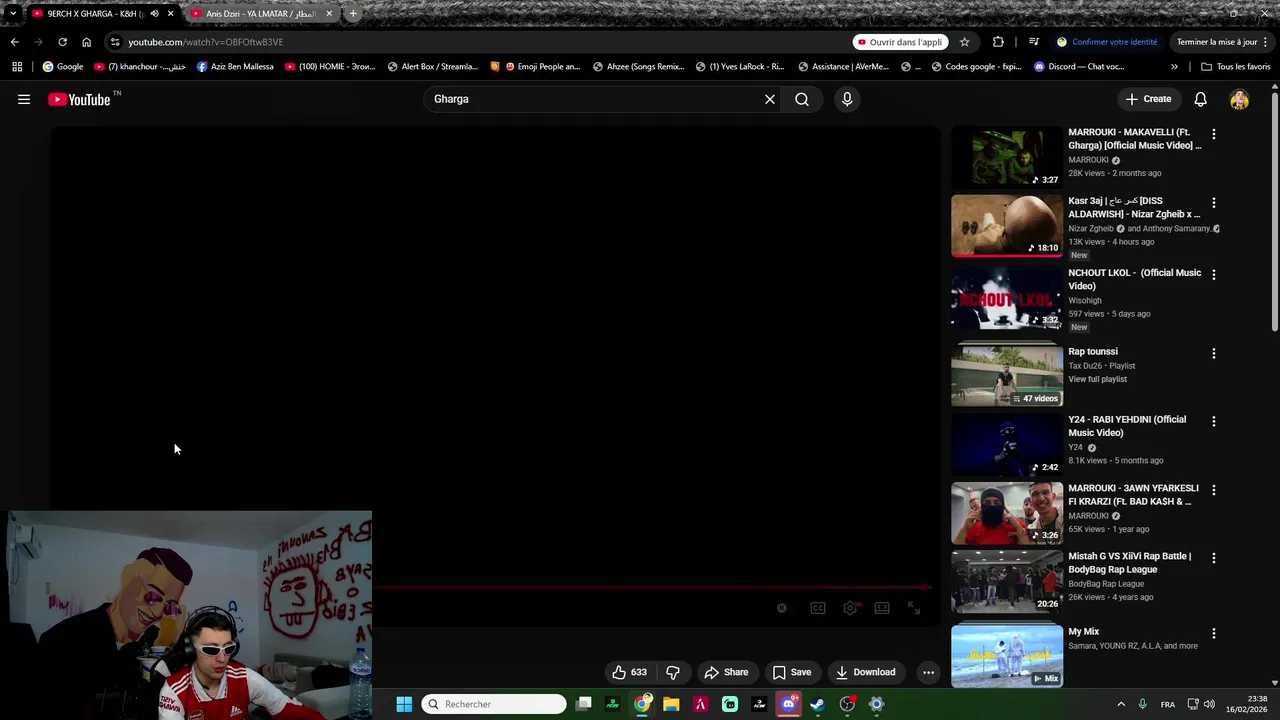Click Ouvrir dans l'appli button
Screen dimensions: 1280x720
pyautogui.click(x=900, y=42)
